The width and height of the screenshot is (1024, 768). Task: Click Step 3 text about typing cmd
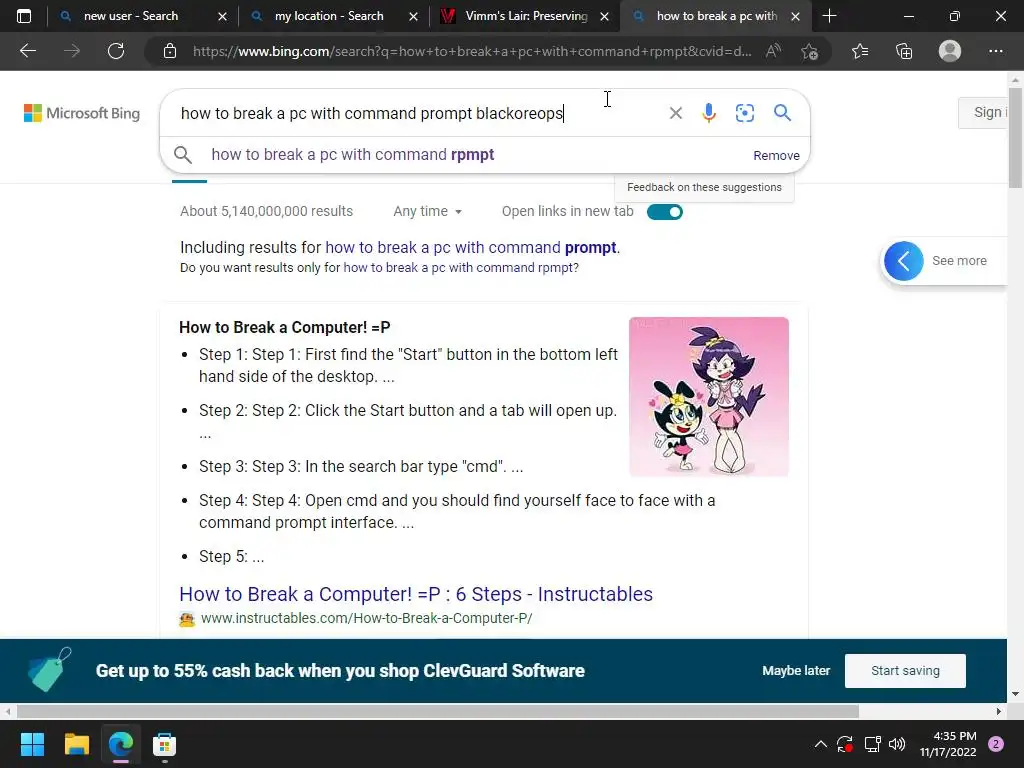[x=361, y=466]
